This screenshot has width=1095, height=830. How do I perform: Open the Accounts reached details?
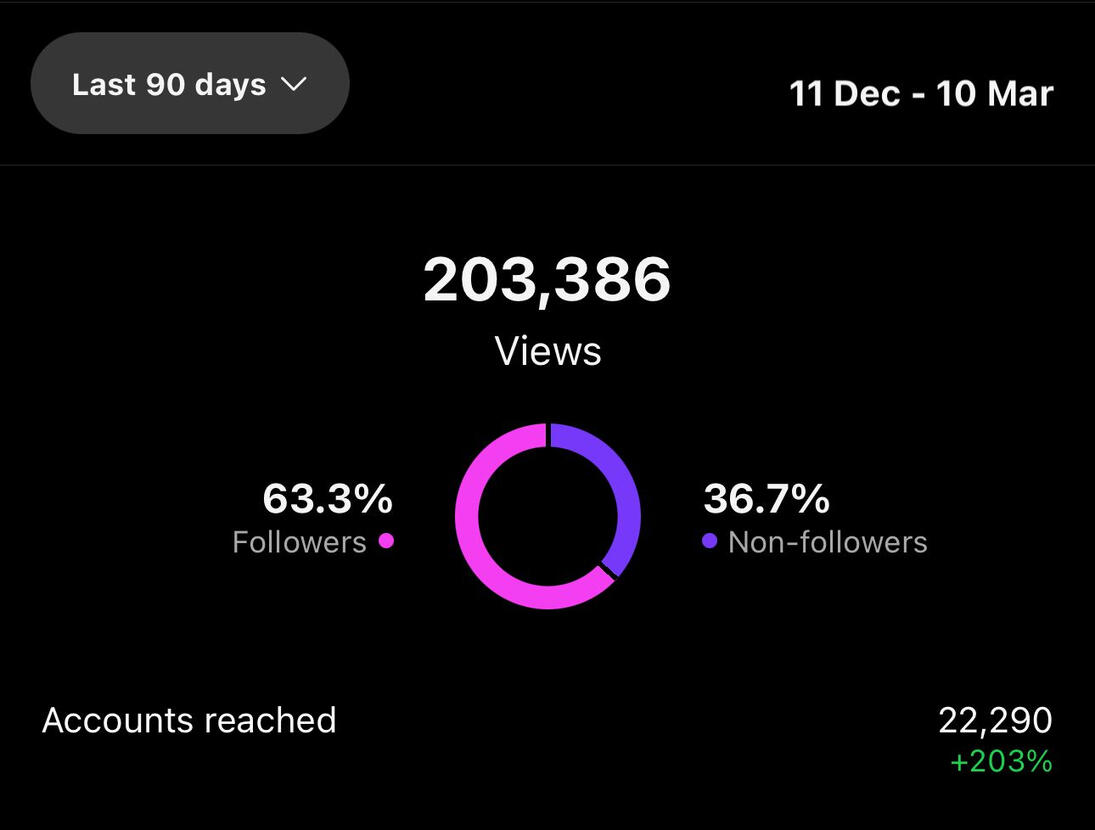(189, 720)
